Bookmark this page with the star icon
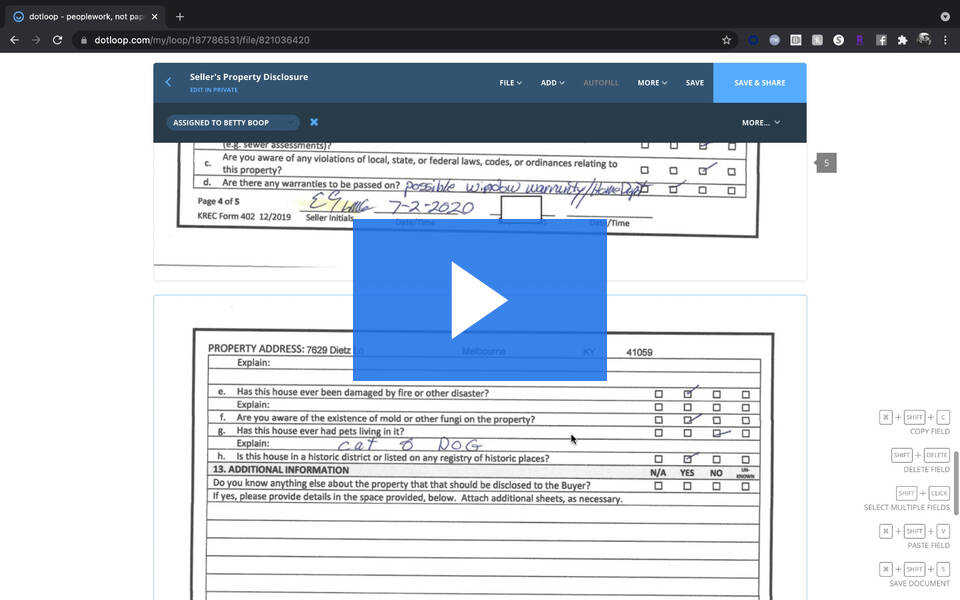The image size is (960, 600). tap(726, 40)
